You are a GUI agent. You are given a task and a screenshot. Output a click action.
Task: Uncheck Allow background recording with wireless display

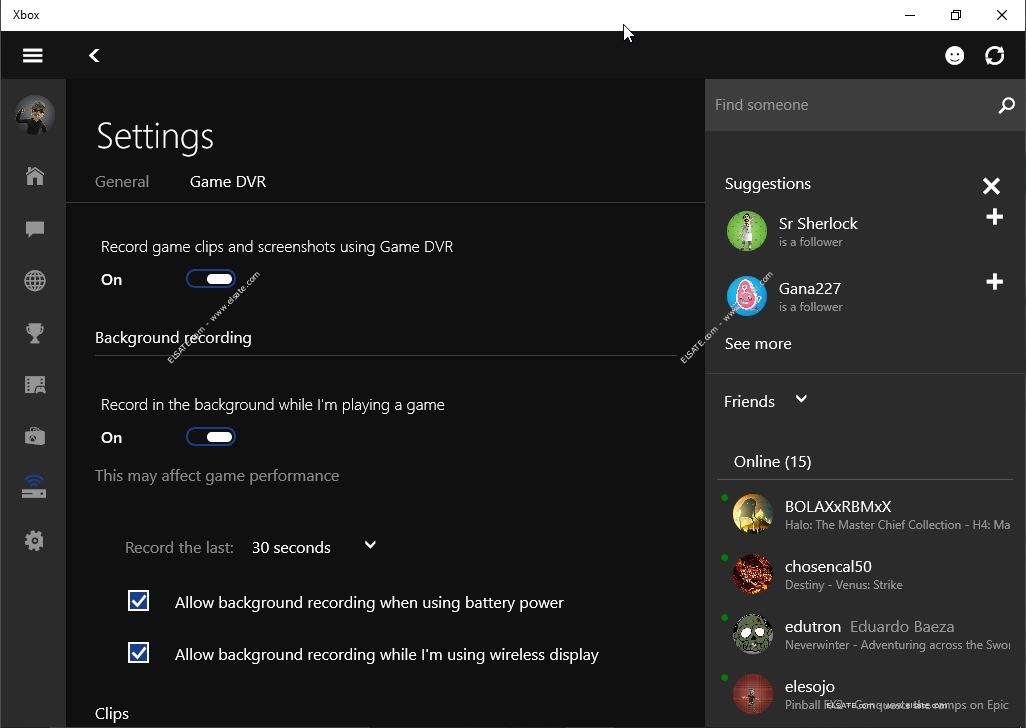pyautogui.click(x=138, y=653)
